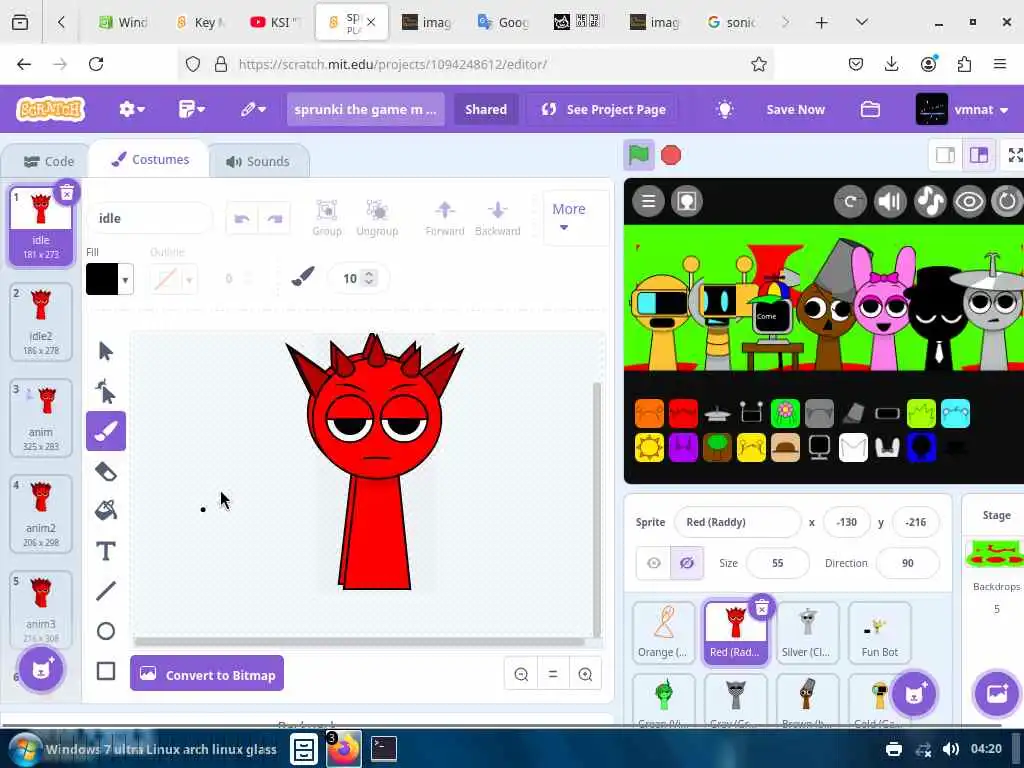
Task: Set sprite to shown (eye icon)
Action: pyautogui.click(x=654, y=563)
